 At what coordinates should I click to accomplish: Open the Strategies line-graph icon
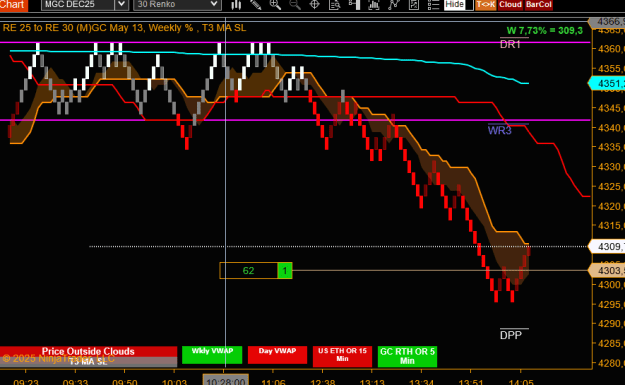coord(394,4)
